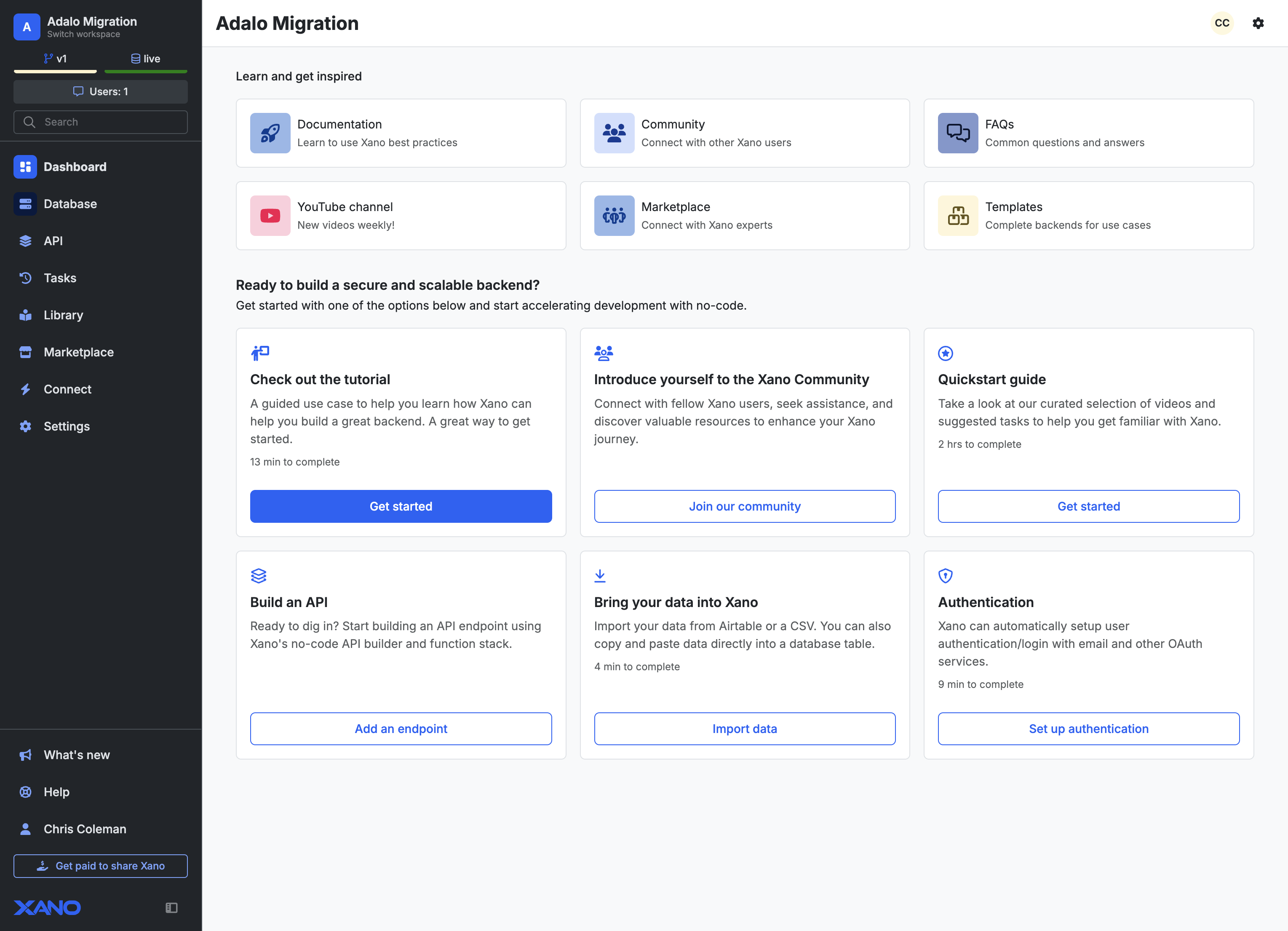Click the Help lifebuoy icon
Viewport: 1288px width, 931px height.
pyautogui.click(x=26, y=792)
